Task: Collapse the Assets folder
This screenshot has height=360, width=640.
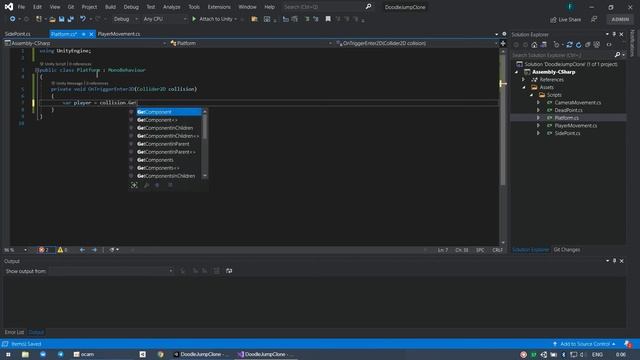Action: point(524,87)
